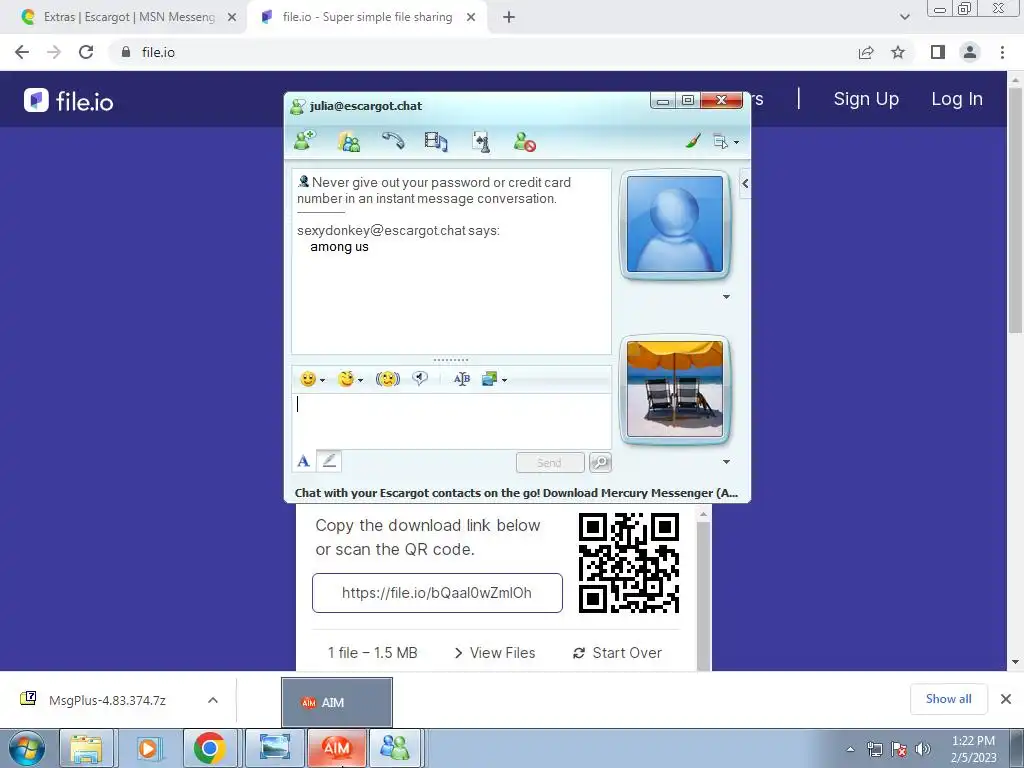Click Sign Up on file.io
The image size is (1024, 768).
866,99
